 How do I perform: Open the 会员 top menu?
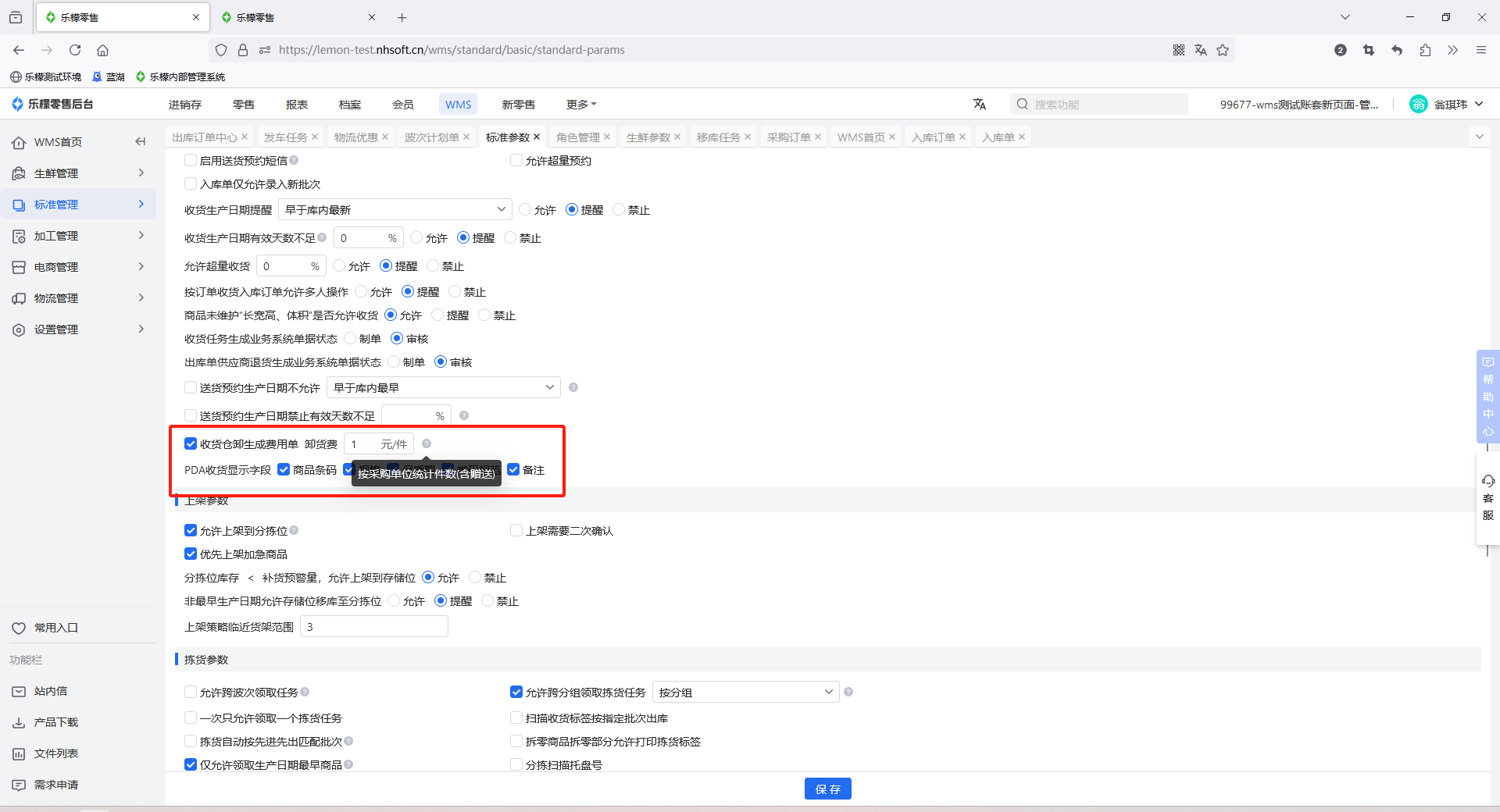point(403,104)
